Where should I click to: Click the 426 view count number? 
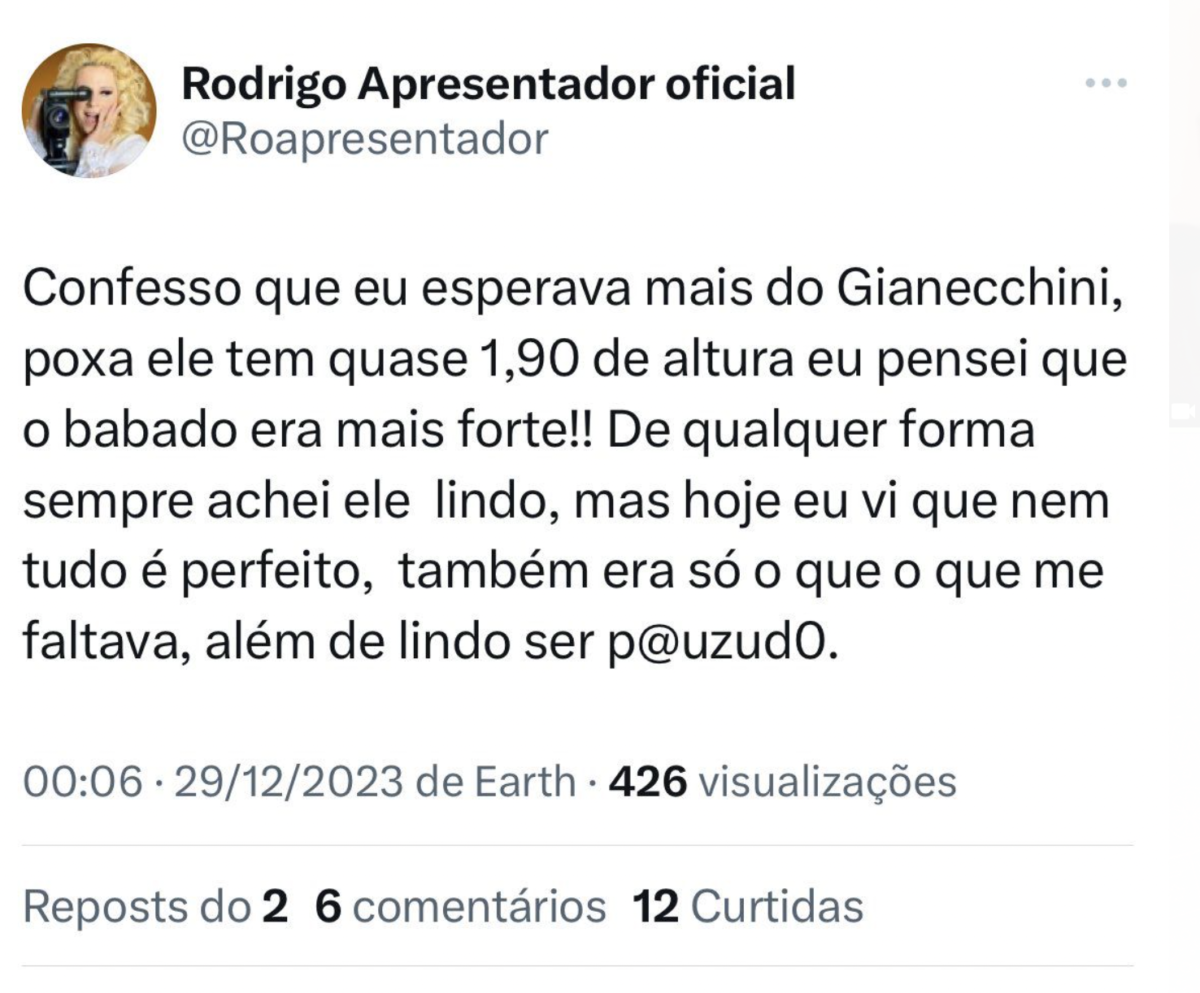[x=647, y=782]
